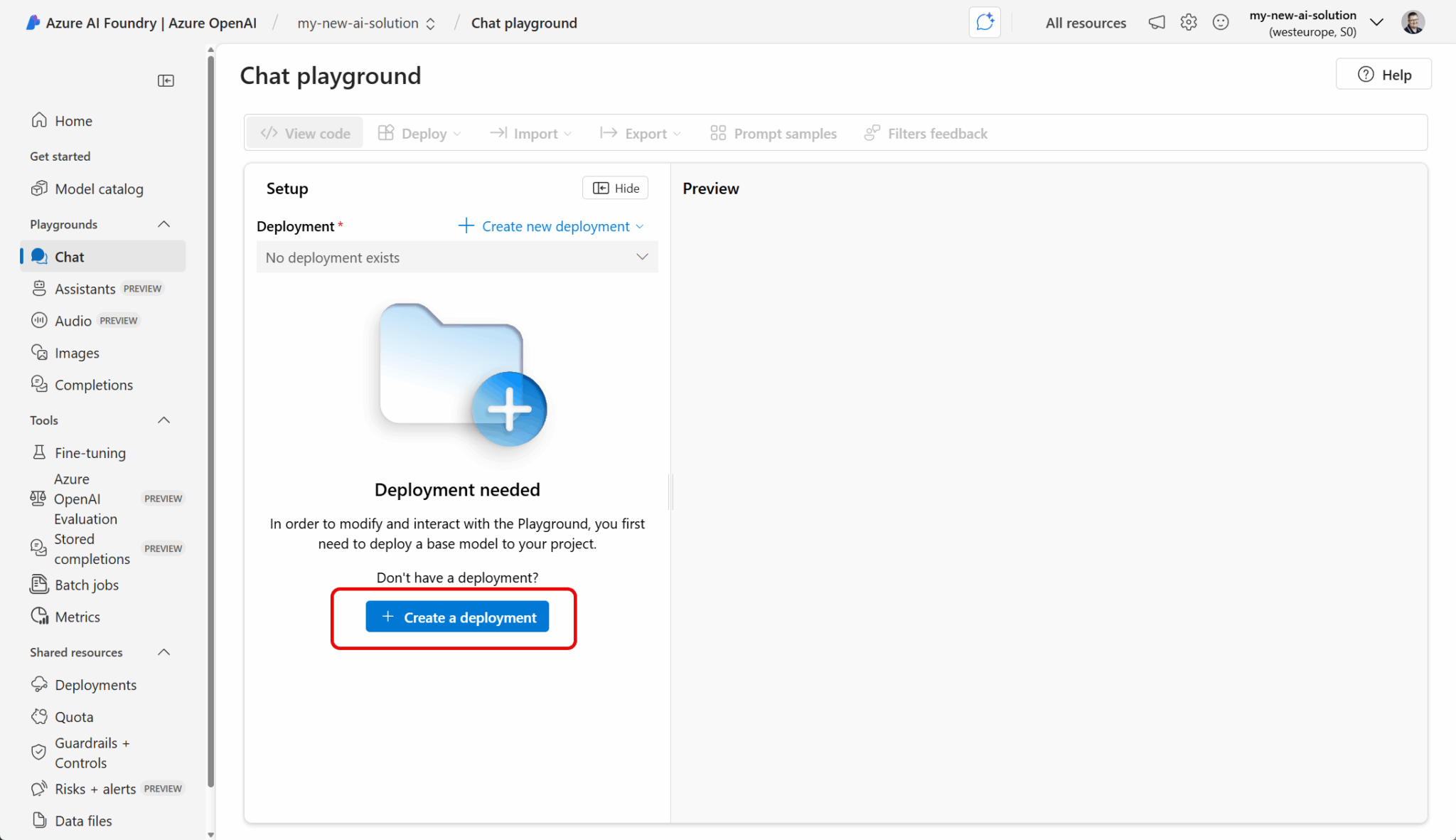Collapse the Shared resources section
Viewport: 1456px width, 840px height.
164,652
